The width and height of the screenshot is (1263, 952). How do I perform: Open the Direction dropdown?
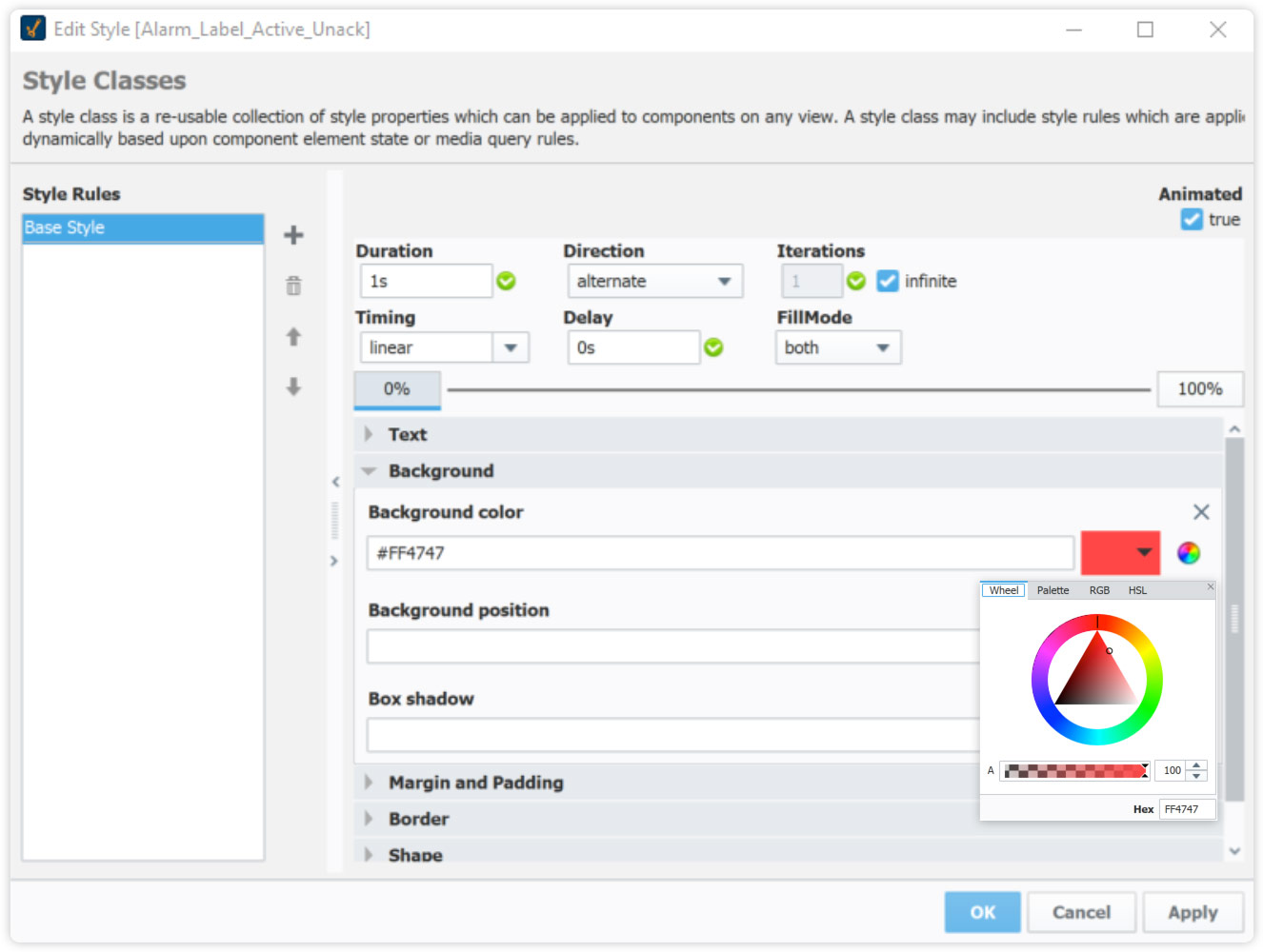[724, 281]
